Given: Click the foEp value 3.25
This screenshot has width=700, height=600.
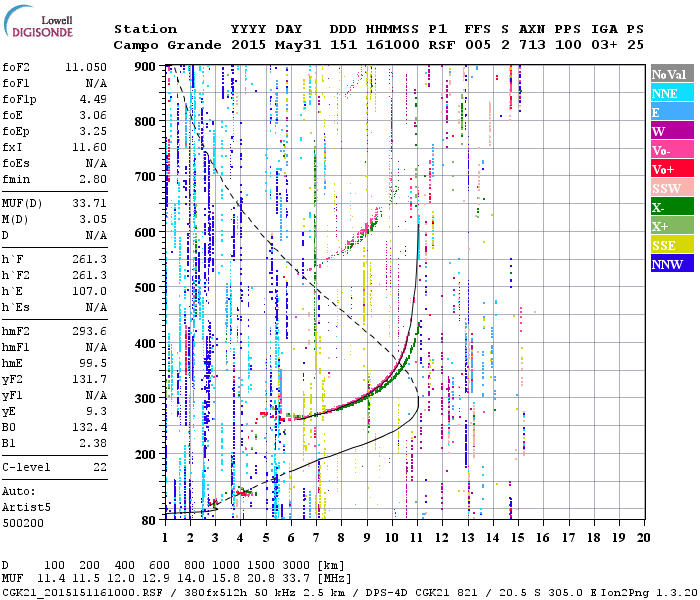Looking at the screenshot, I should pyautogui.click(x=93, y=131).
